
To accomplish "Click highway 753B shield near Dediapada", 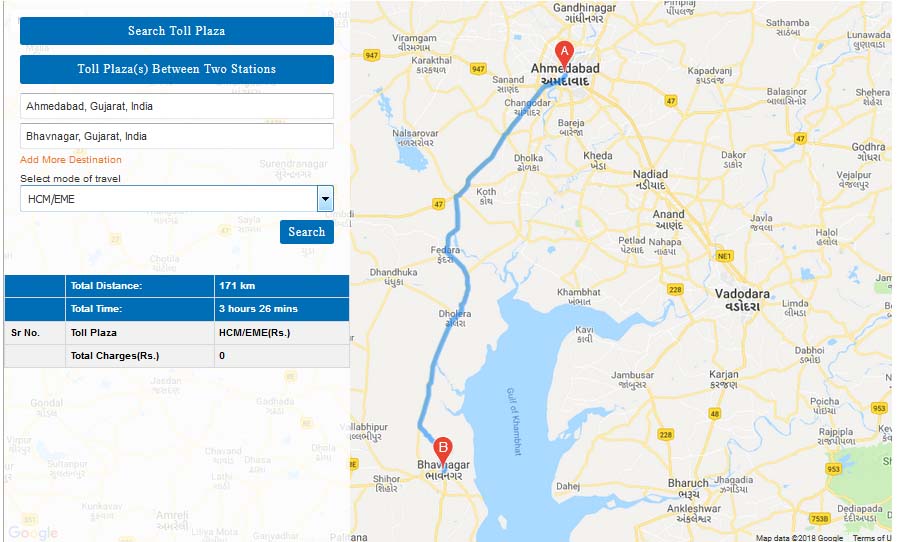I will coord(819,518).
